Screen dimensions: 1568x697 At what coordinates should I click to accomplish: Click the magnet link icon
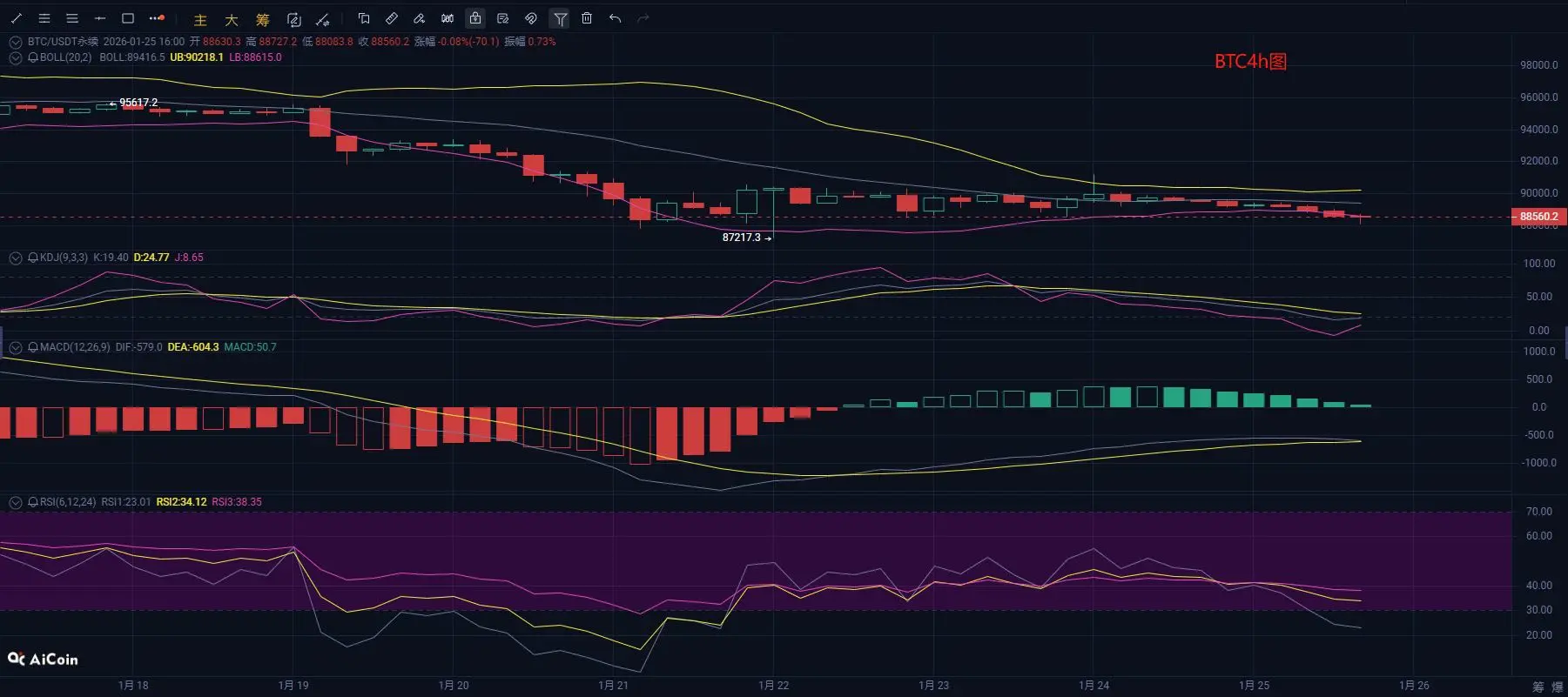pos(531,18)
